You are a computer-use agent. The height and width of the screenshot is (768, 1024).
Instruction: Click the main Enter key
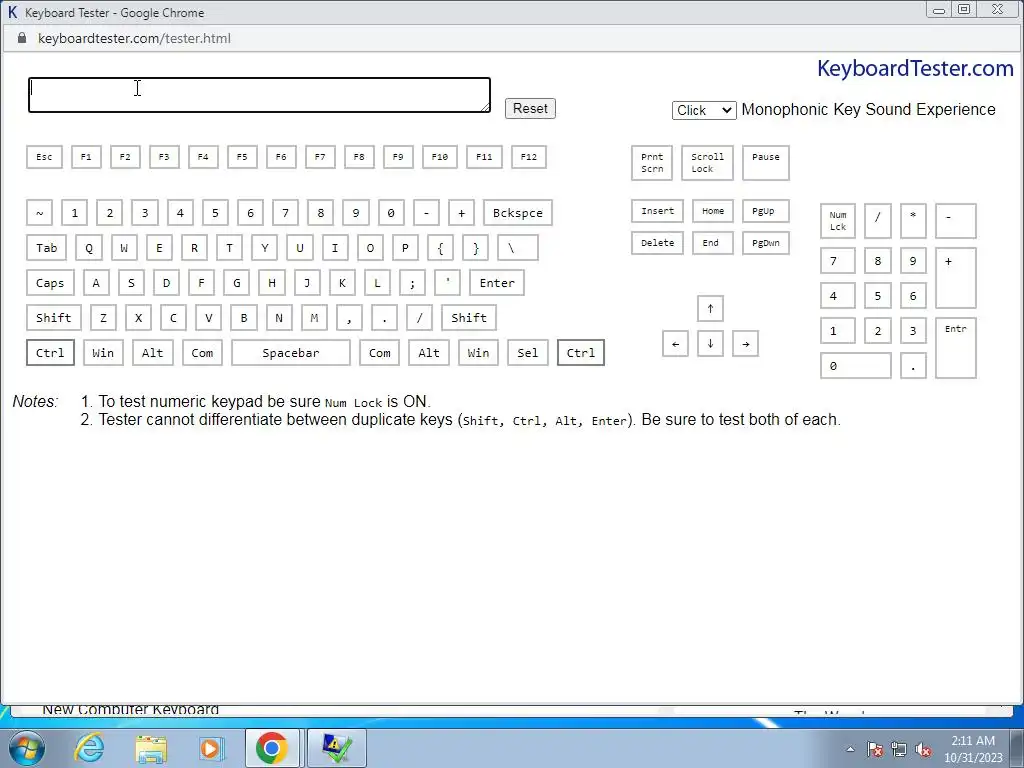[x=497, y=283]
